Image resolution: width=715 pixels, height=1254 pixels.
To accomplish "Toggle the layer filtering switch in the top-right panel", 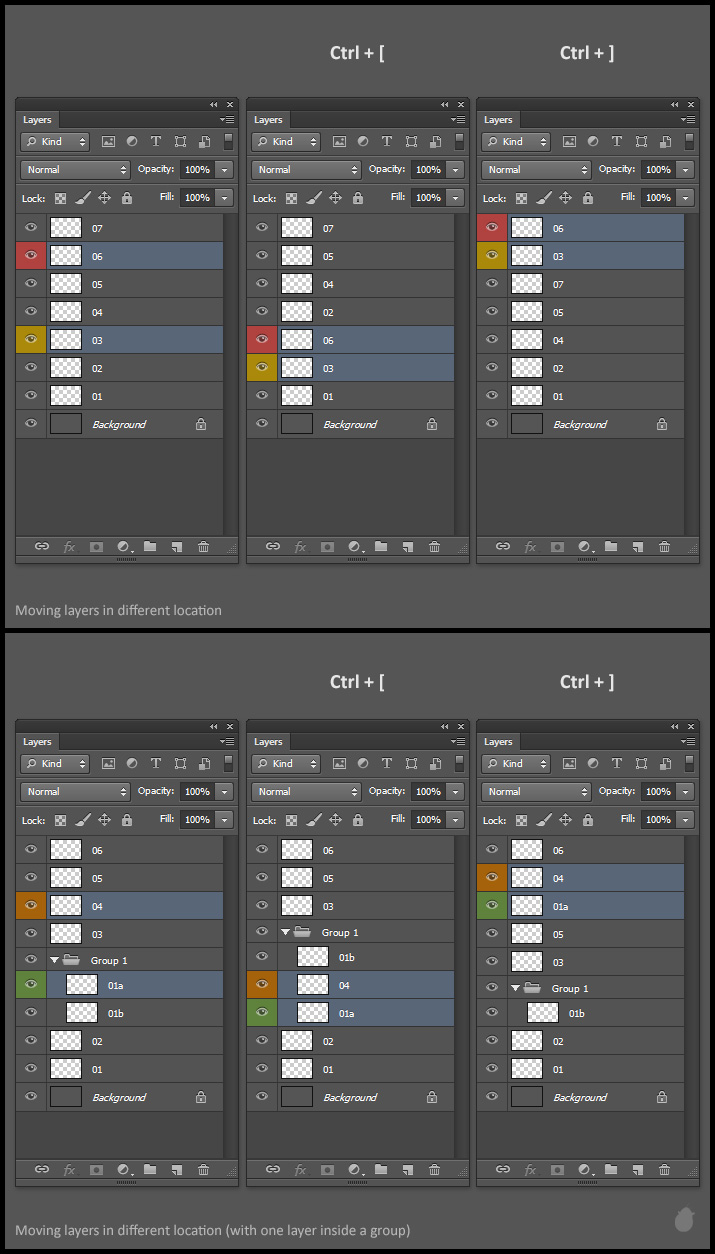I will (689, 142).
